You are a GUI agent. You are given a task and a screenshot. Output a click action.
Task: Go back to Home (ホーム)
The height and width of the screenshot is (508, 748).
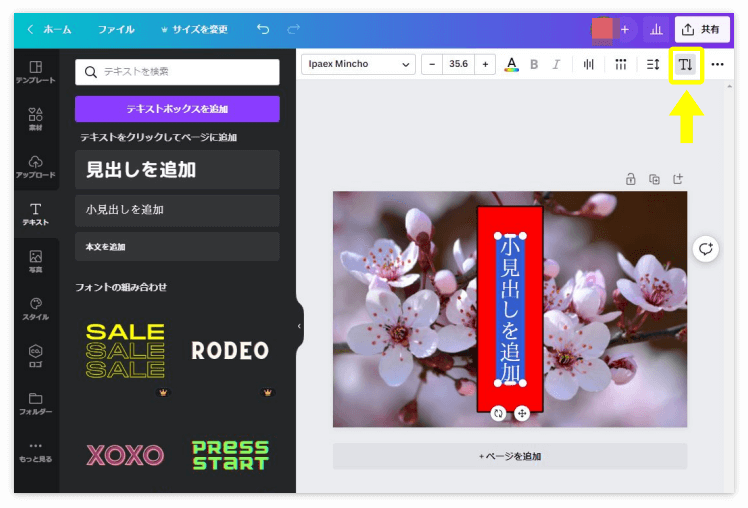tap(49, 30)
